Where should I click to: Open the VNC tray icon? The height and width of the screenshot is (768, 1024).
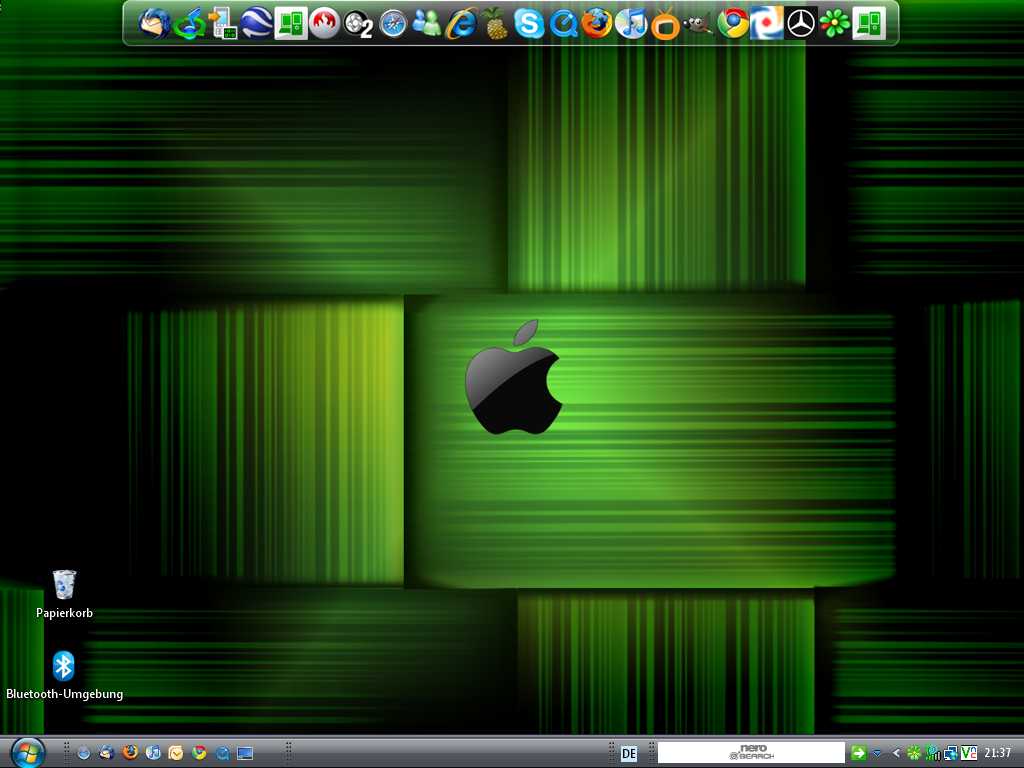[968, 753]
